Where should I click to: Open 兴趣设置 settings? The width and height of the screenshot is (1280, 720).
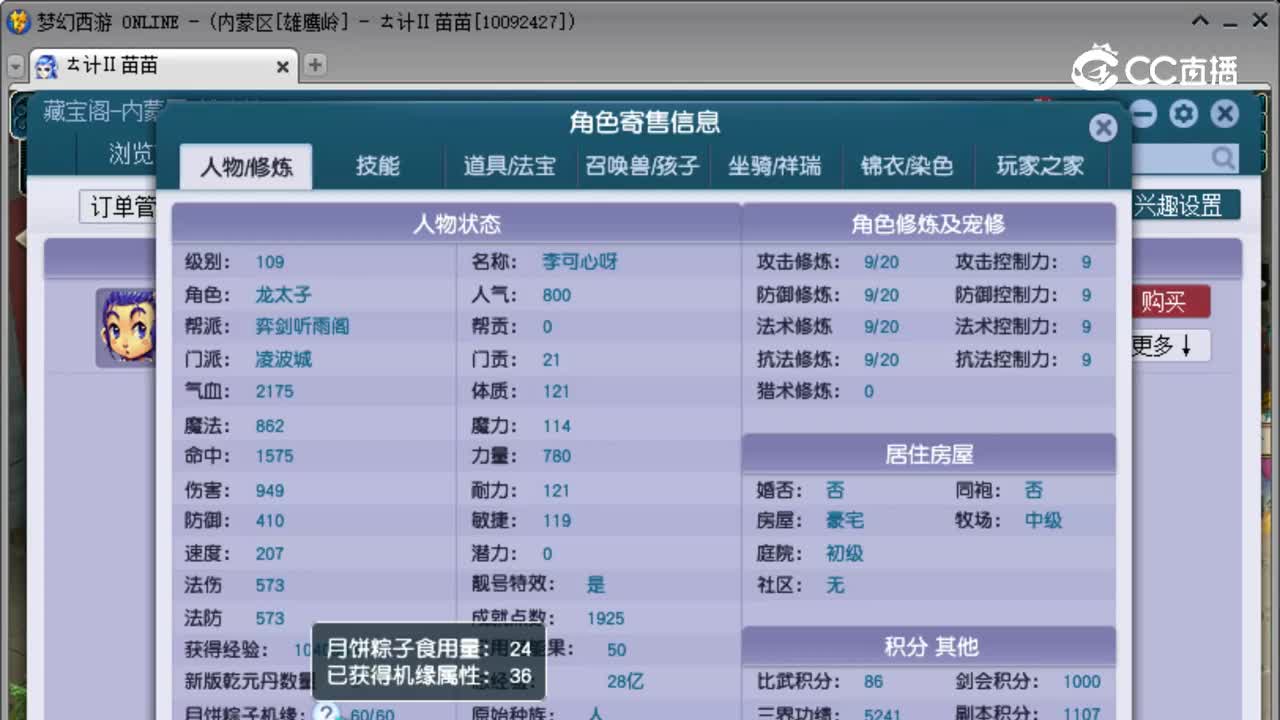(x=1189, y=203)
